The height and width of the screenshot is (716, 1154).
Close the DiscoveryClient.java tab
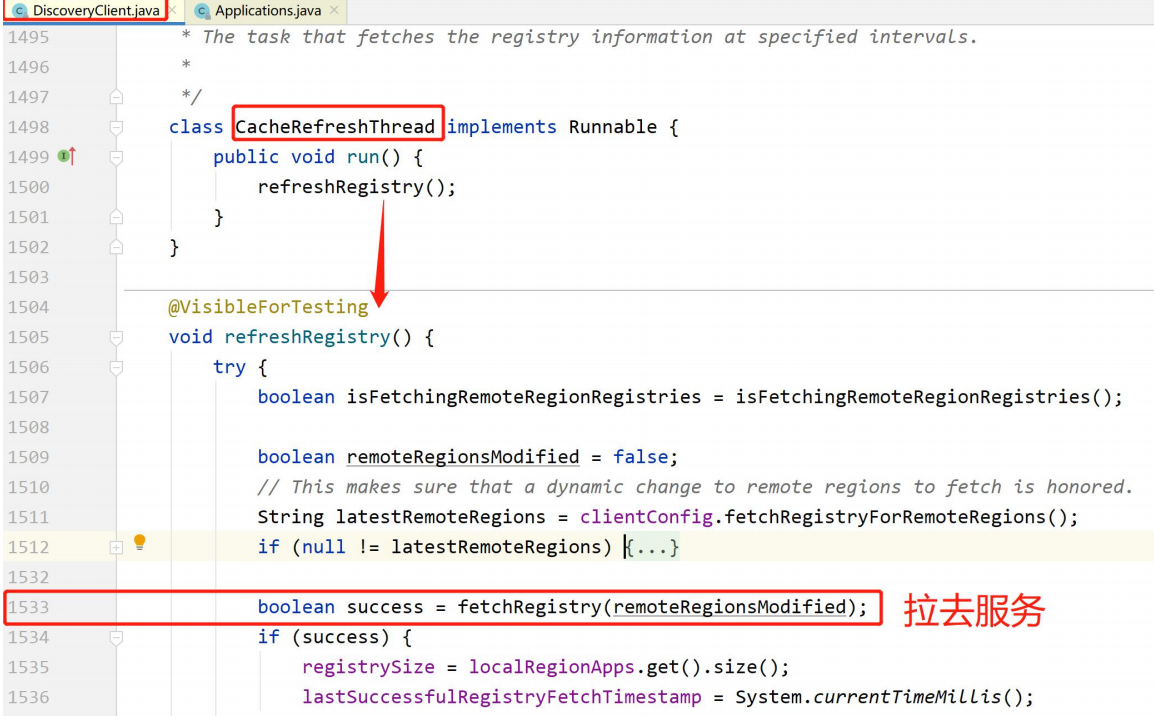[x=173, y=10]
